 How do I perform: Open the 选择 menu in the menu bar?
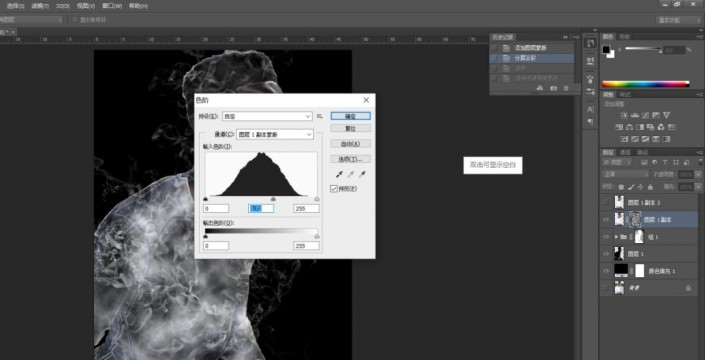[15, 6]
